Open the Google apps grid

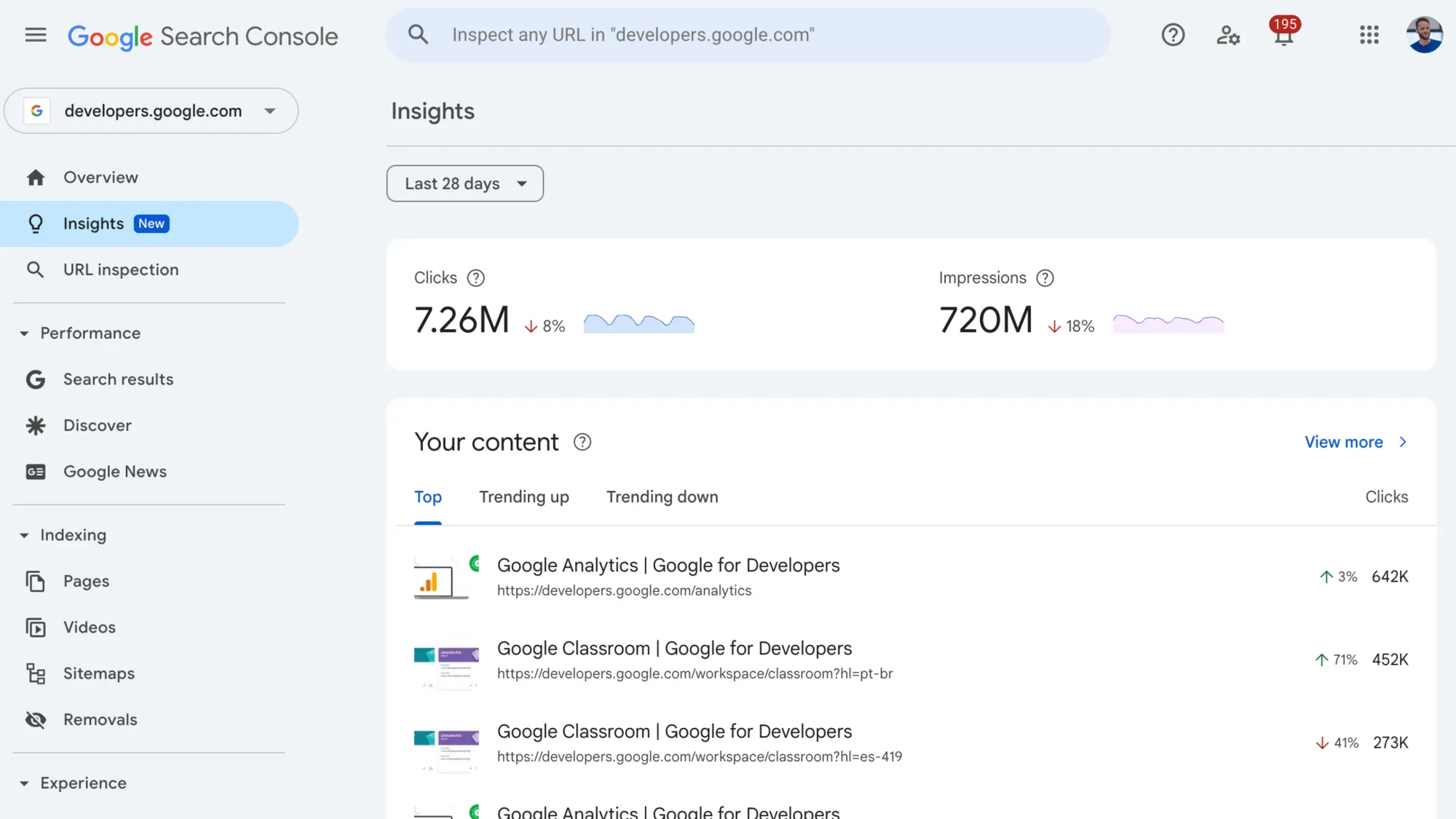tap(1369, 35)
